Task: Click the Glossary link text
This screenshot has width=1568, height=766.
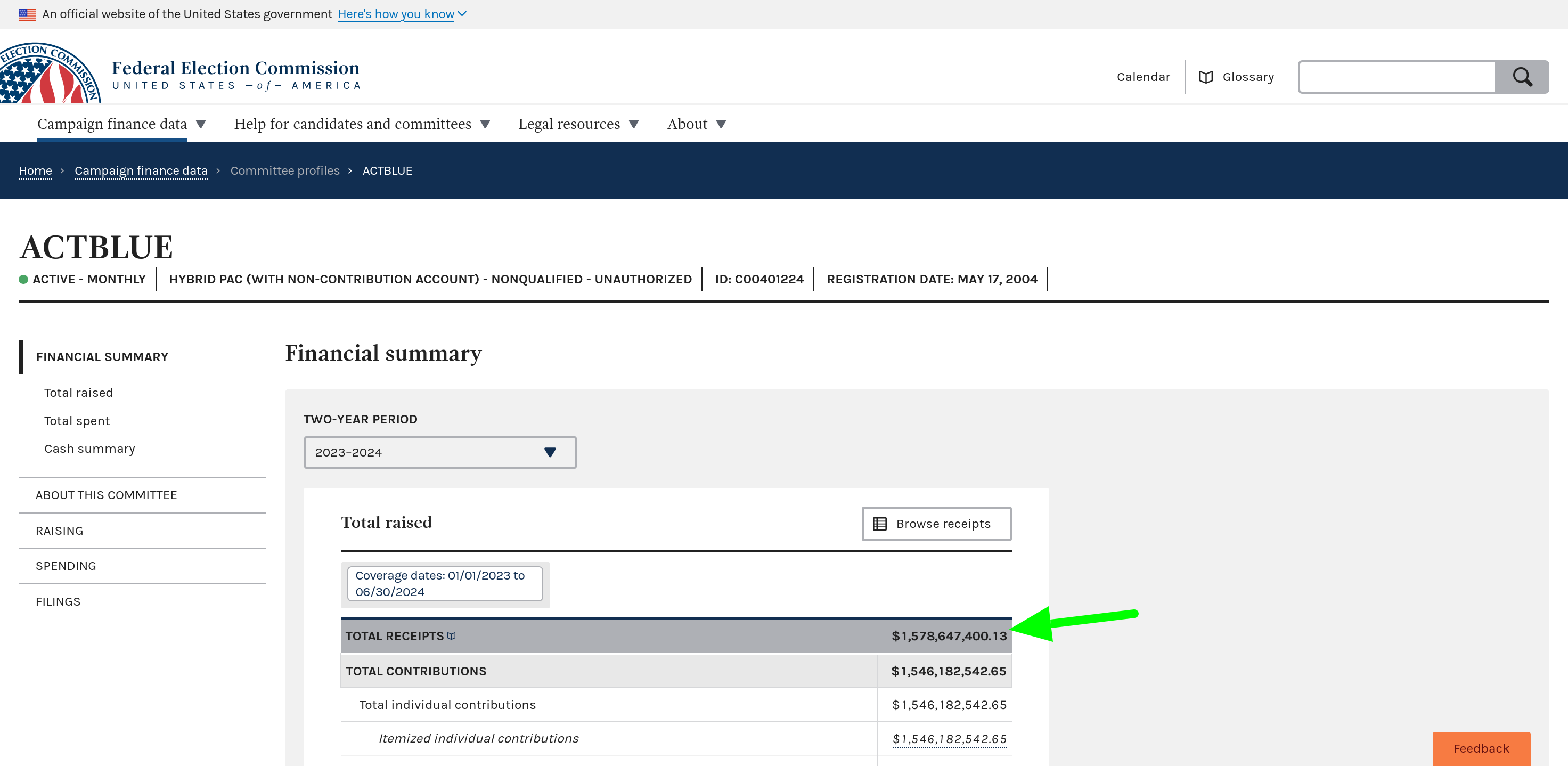Action: [x=1248, y=77]
